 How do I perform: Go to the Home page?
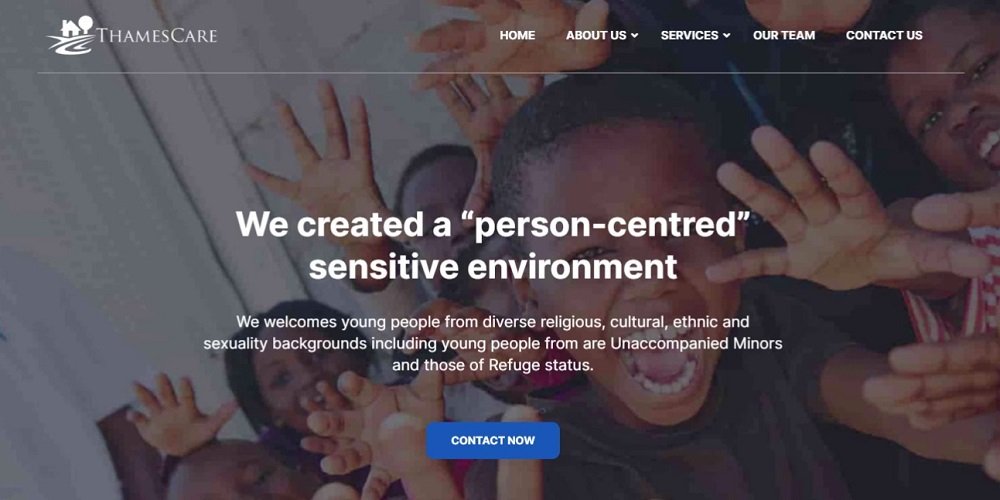click(x=517, y=36)
